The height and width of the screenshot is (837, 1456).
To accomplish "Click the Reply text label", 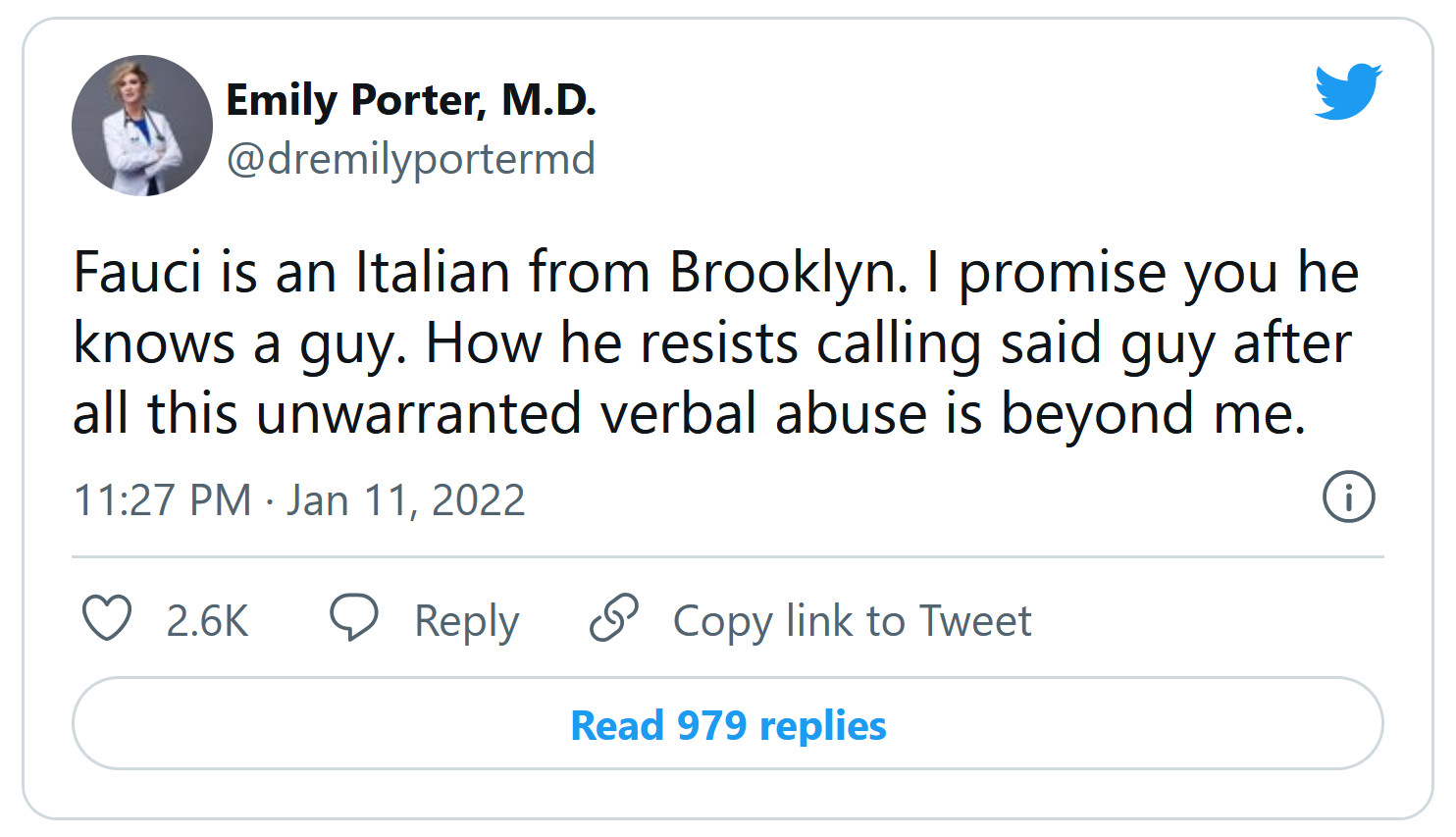I will pyautogui.click(x=466, y=621).
